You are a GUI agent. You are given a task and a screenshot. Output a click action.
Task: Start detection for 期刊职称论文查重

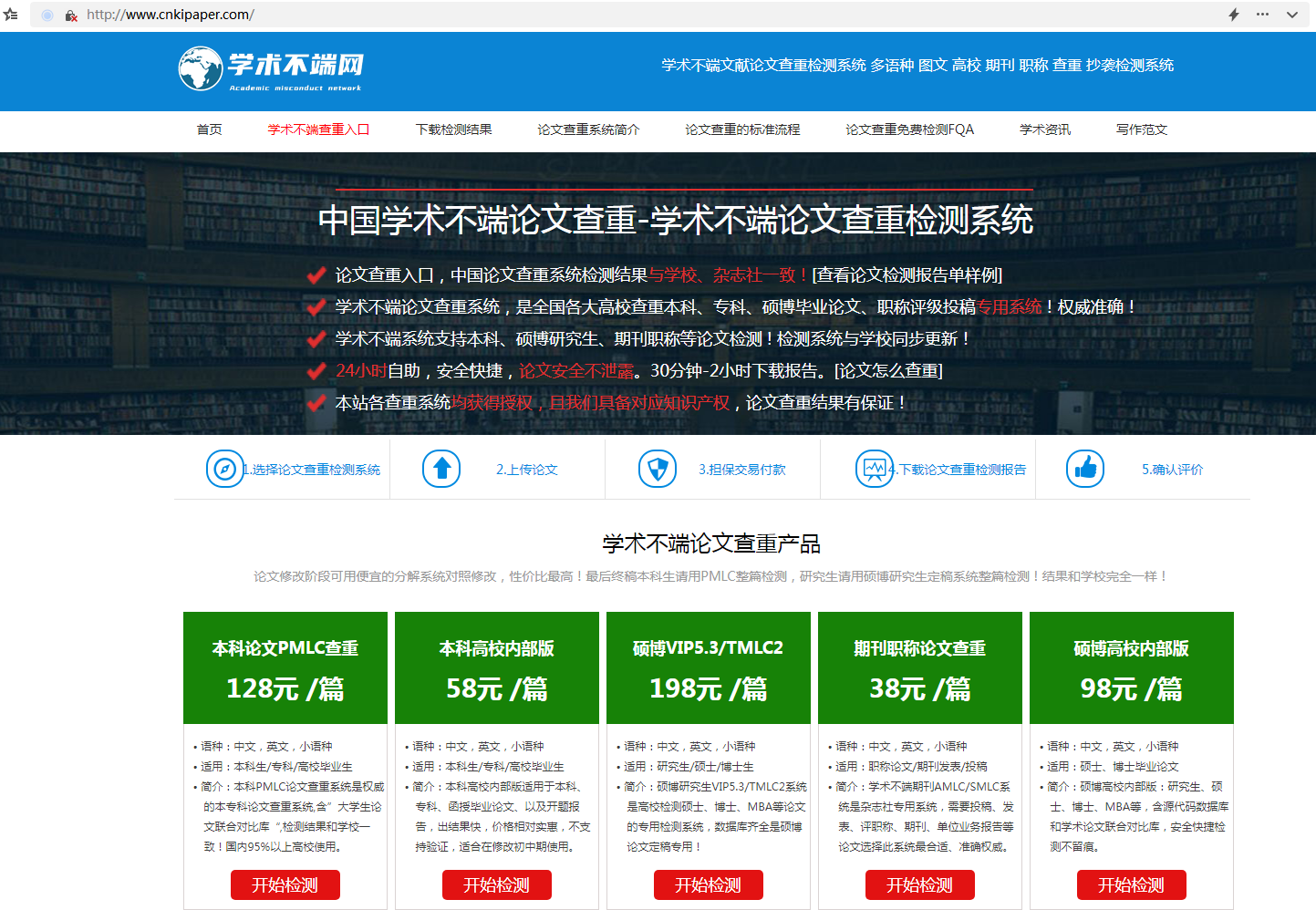920,884
